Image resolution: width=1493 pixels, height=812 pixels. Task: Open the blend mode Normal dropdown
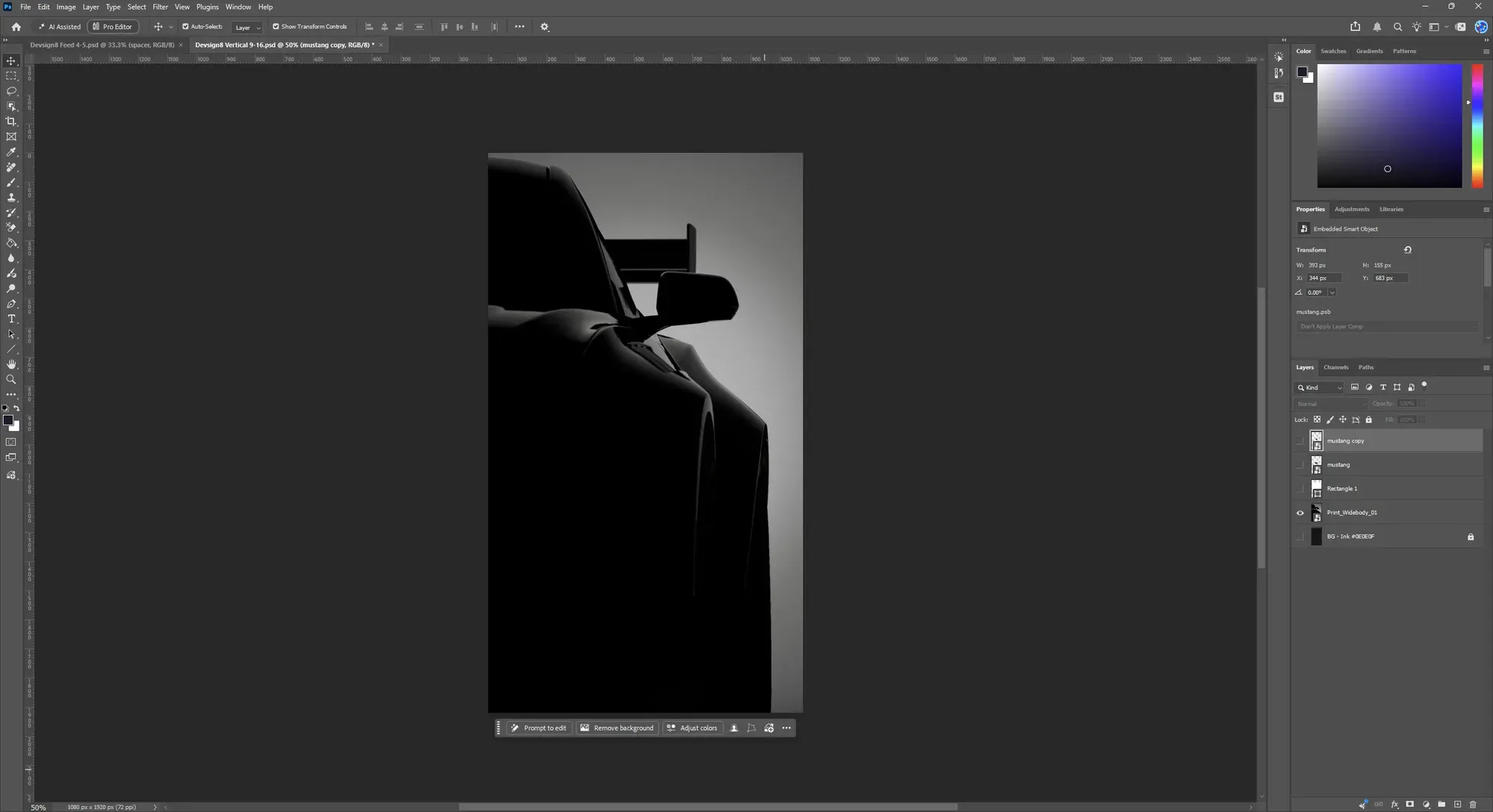1332,404
